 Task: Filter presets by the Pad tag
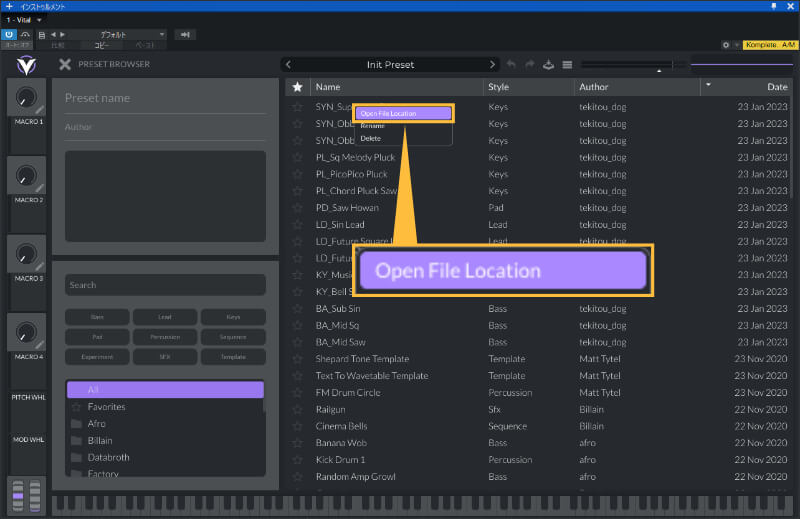pos(97,337)
